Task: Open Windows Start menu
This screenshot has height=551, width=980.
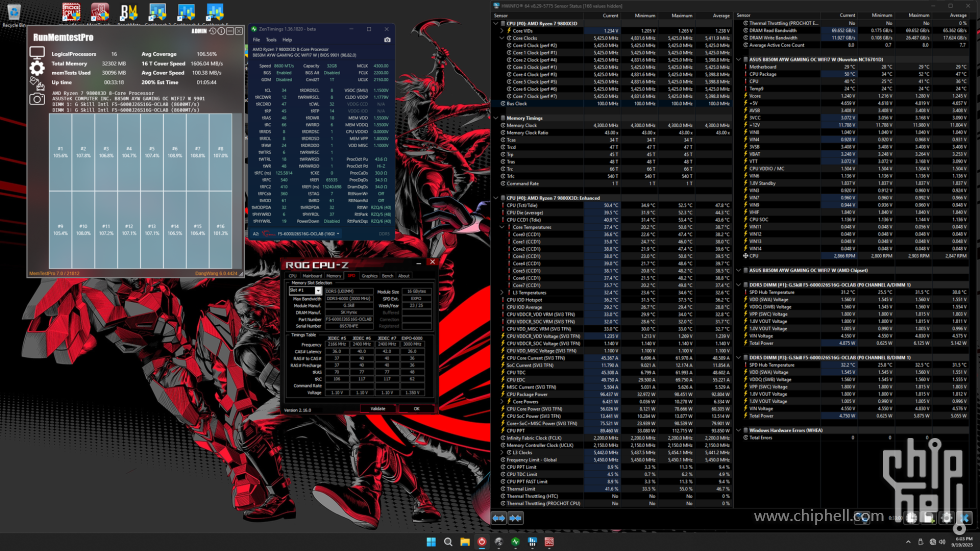Action: pos(431,542)
